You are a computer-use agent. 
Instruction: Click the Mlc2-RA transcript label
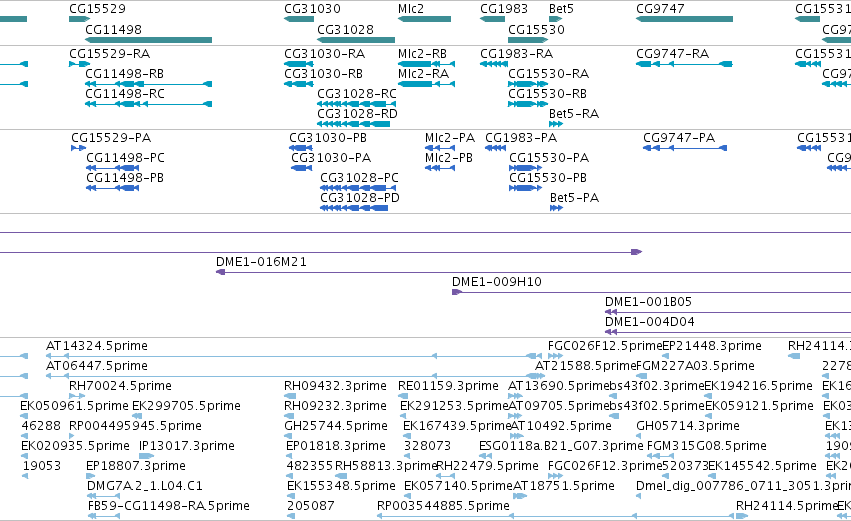pos(423,74)
